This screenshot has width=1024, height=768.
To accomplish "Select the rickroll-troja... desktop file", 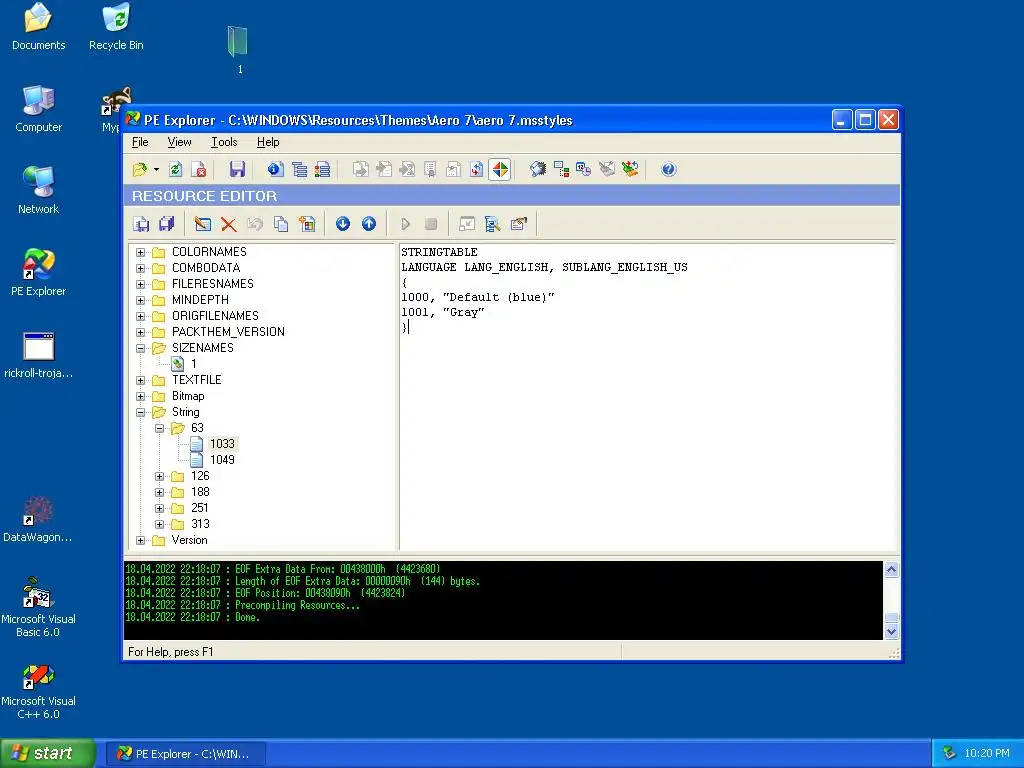I will point(39,355).
